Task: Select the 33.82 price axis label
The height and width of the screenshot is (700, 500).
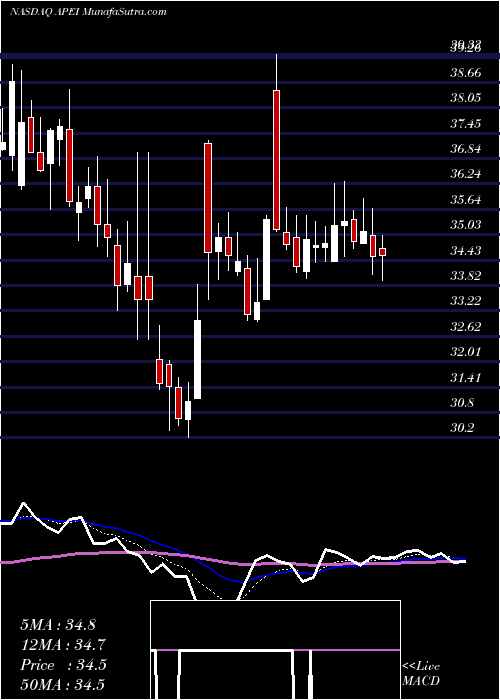Action: coord(466,276)
